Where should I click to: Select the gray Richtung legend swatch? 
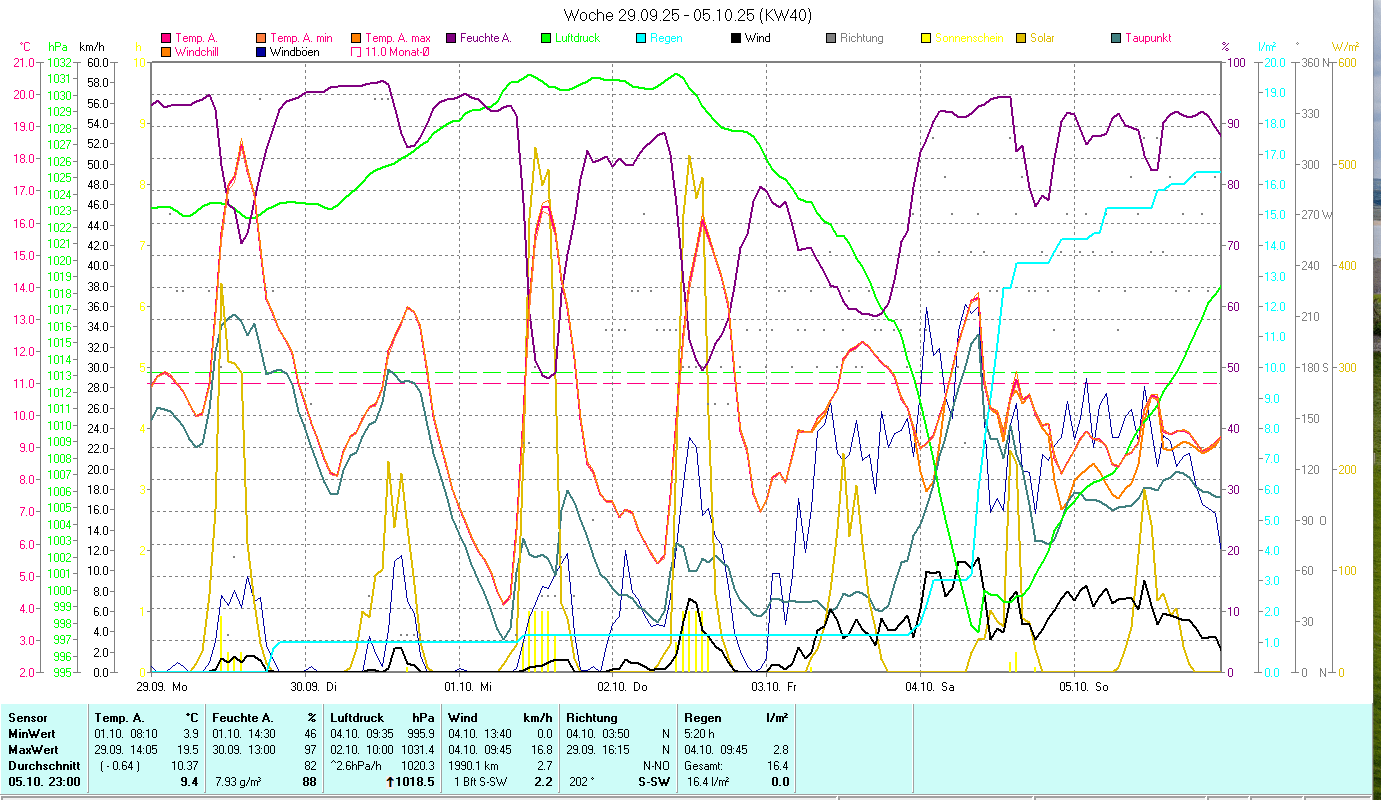pos(831,38)
